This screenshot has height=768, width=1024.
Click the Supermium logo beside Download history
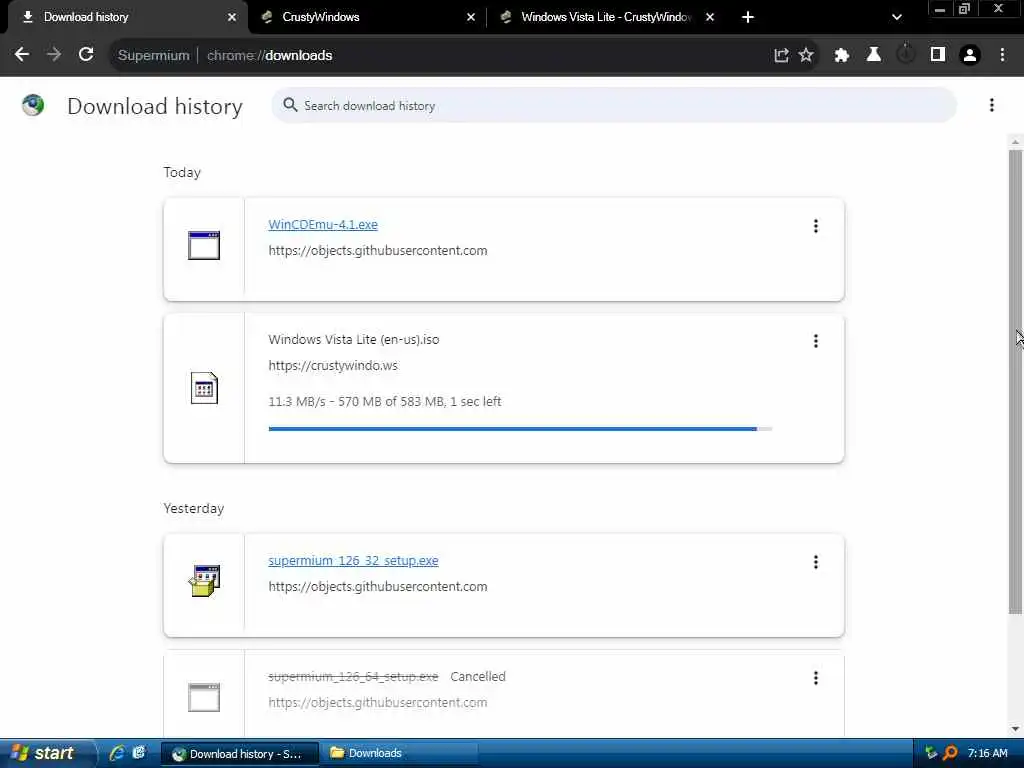point(33,105)
